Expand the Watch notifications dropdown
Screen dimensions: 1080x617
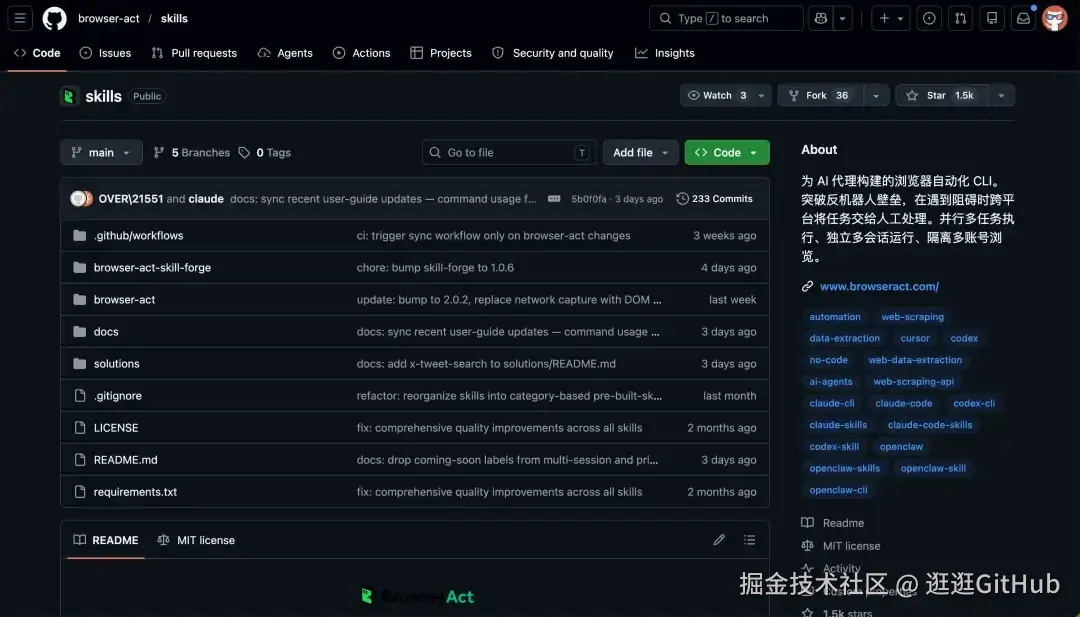(761, 96)
